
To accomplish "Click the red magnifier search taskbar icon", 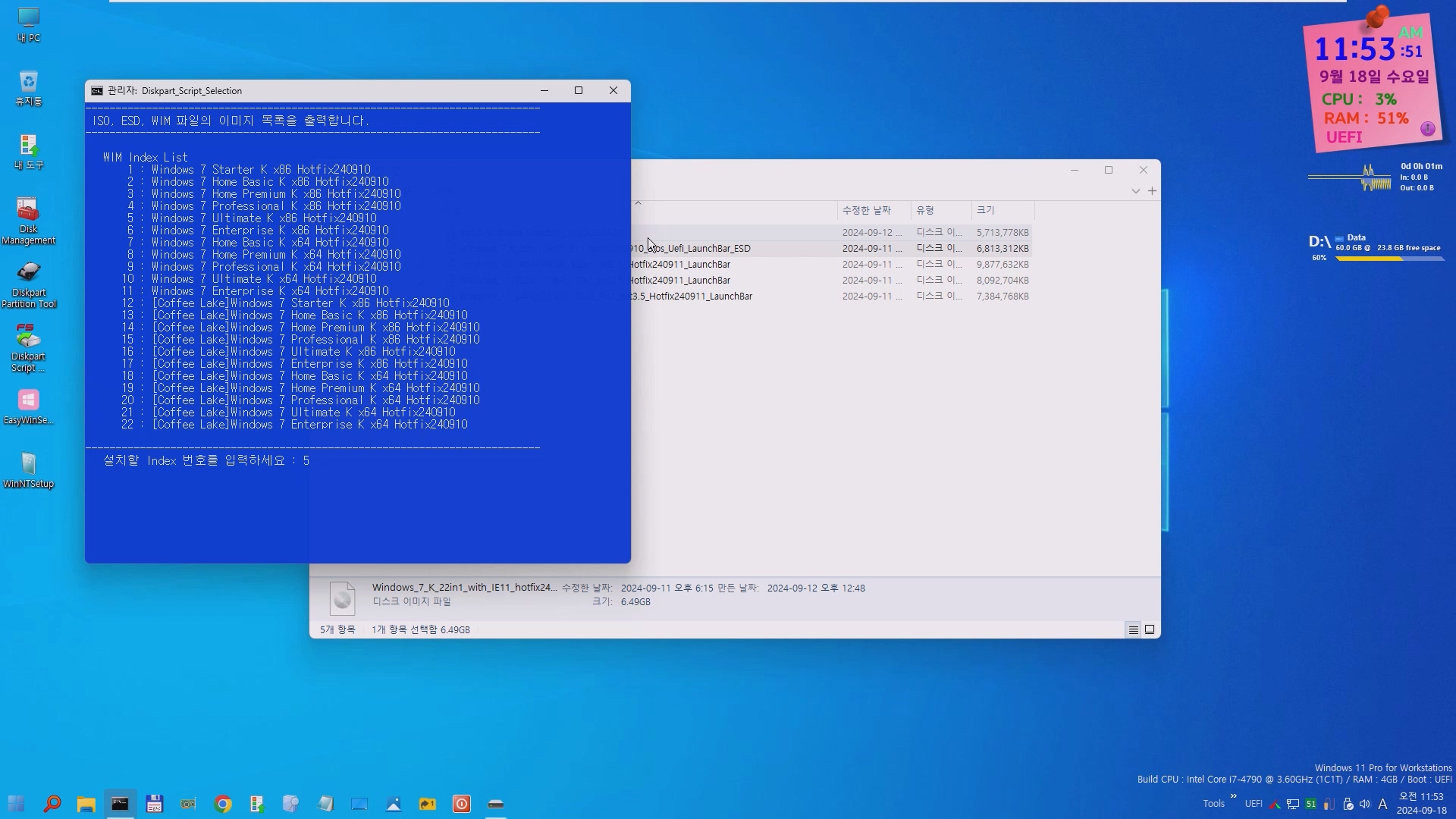I will pos(52,804).
